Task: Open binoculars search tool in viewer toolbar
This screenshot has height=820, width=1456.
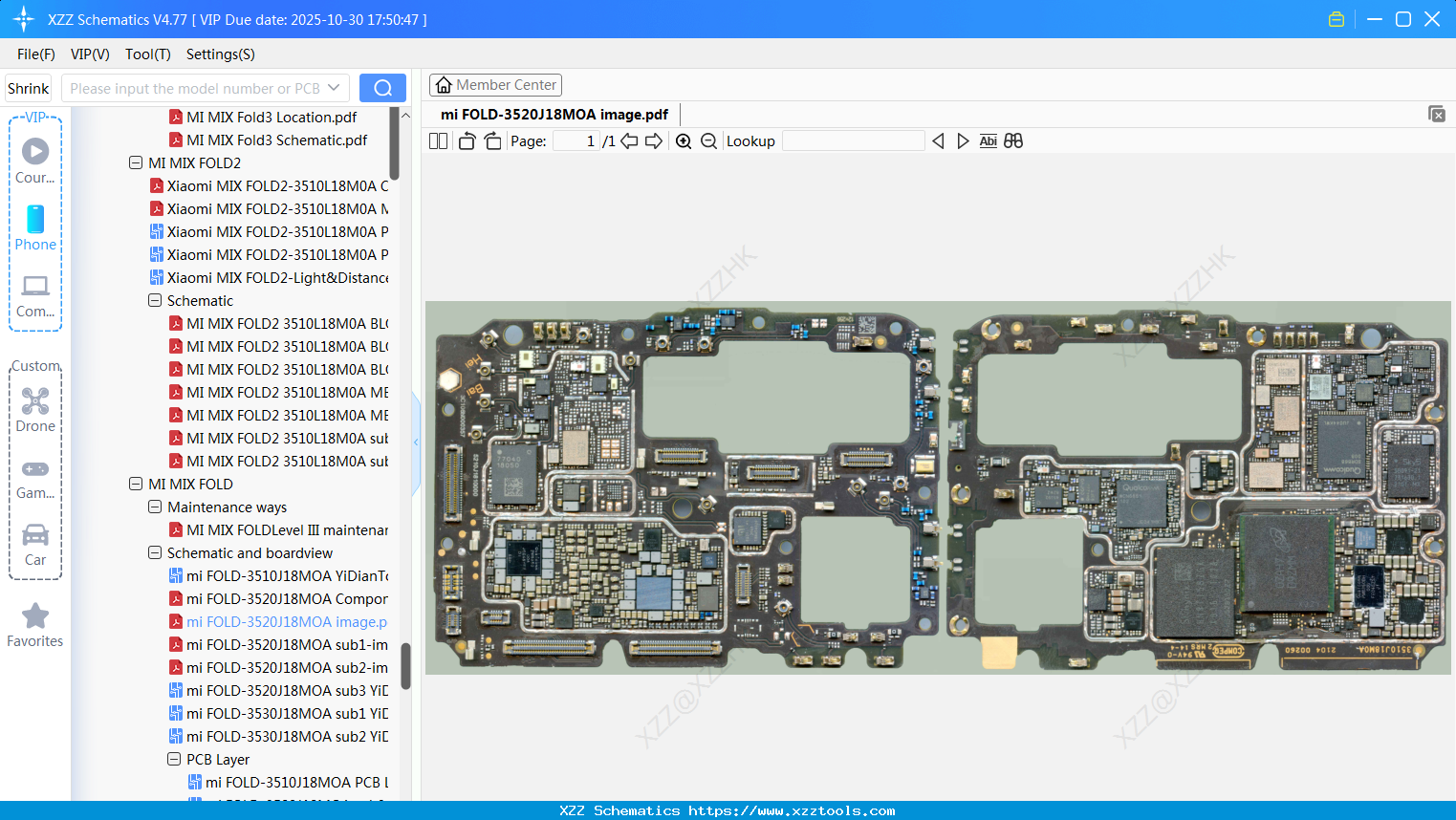Action: pyautogui.click(x=1013, y=140)
